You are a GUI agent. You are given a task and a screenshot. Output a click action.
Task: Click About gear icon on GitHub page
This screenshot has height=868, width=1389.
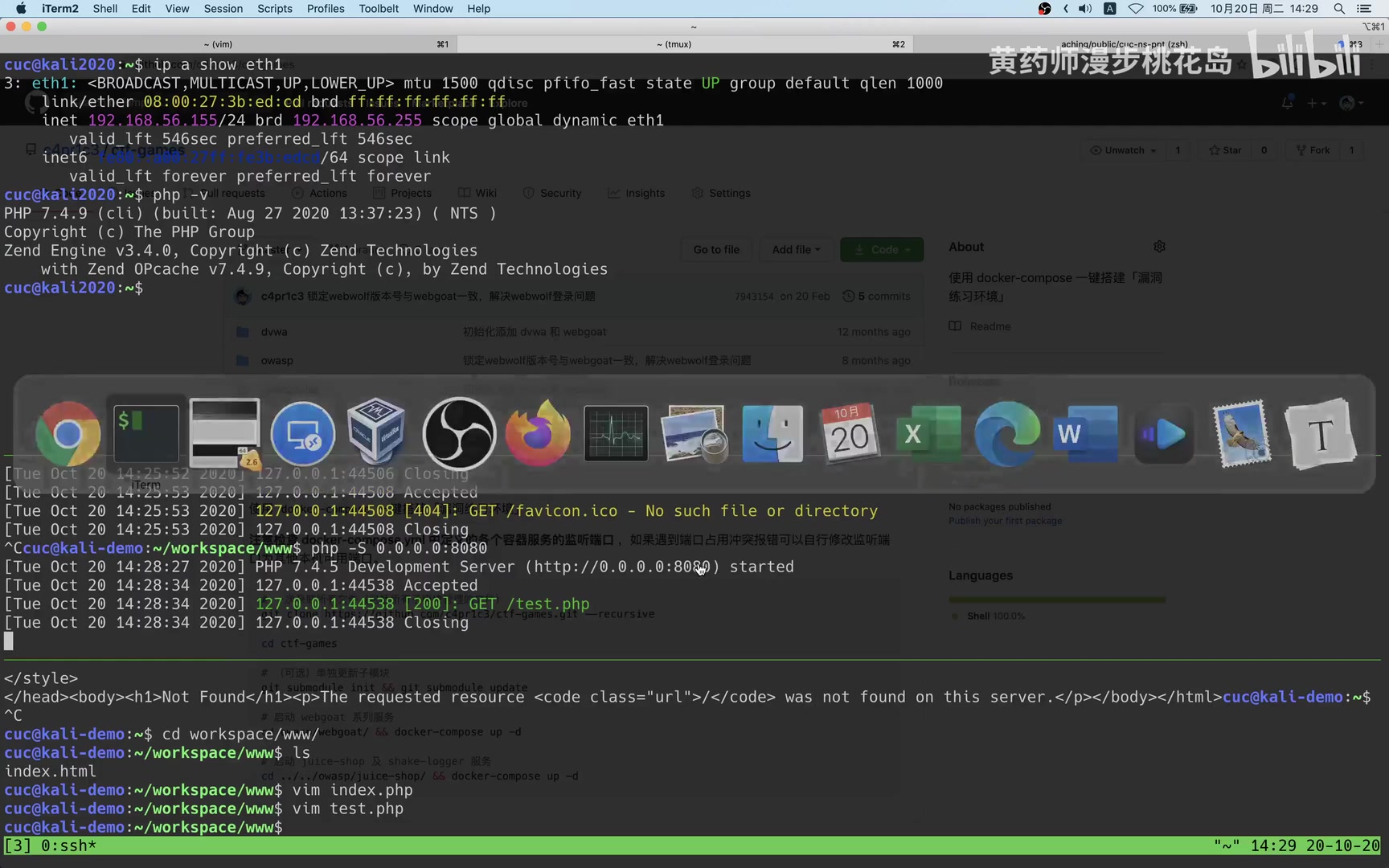[1159, 247]
